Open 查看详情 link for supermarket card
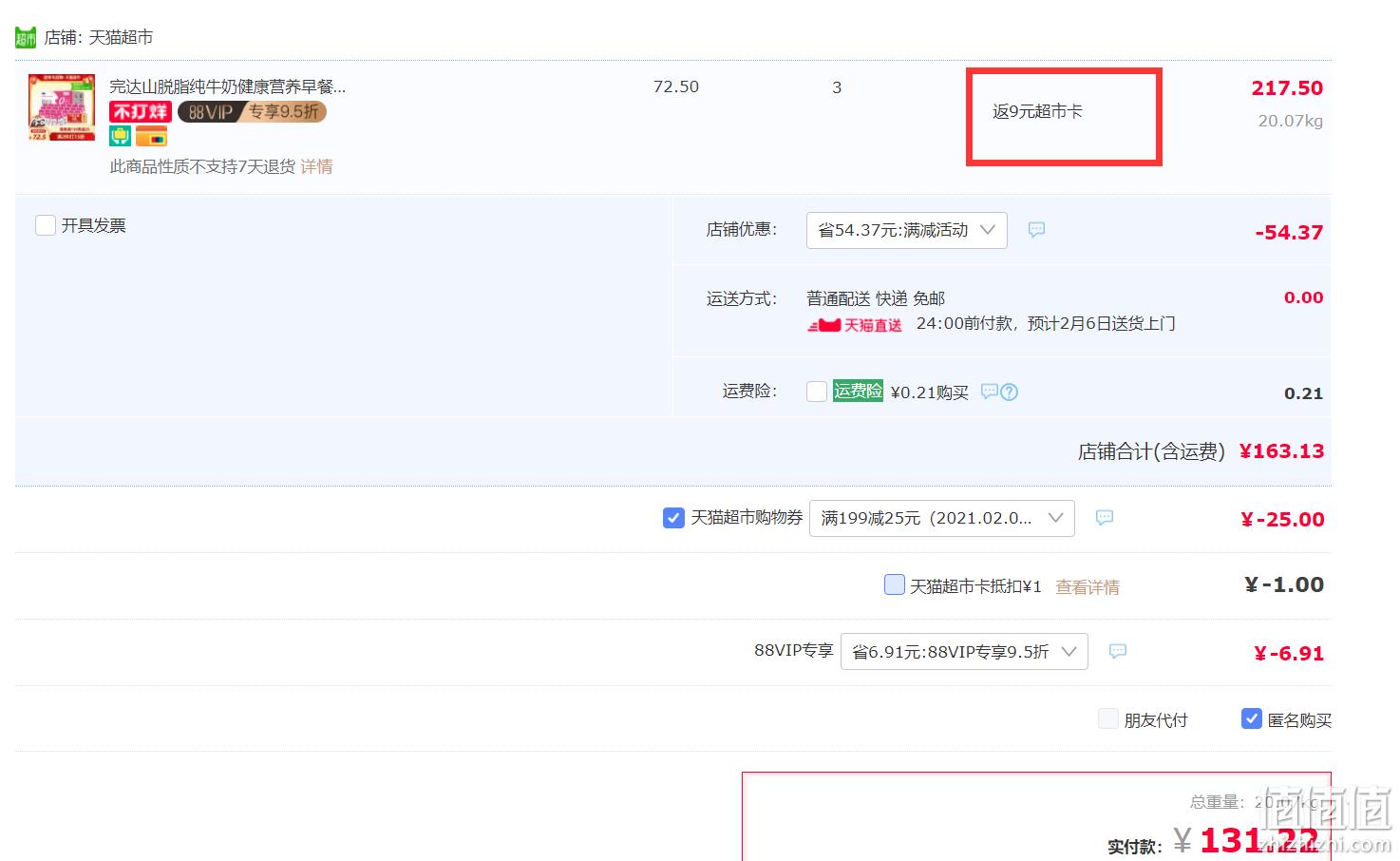This screenshot has width=1400, height=861. pyautogui.click(x=1088, y=587)
